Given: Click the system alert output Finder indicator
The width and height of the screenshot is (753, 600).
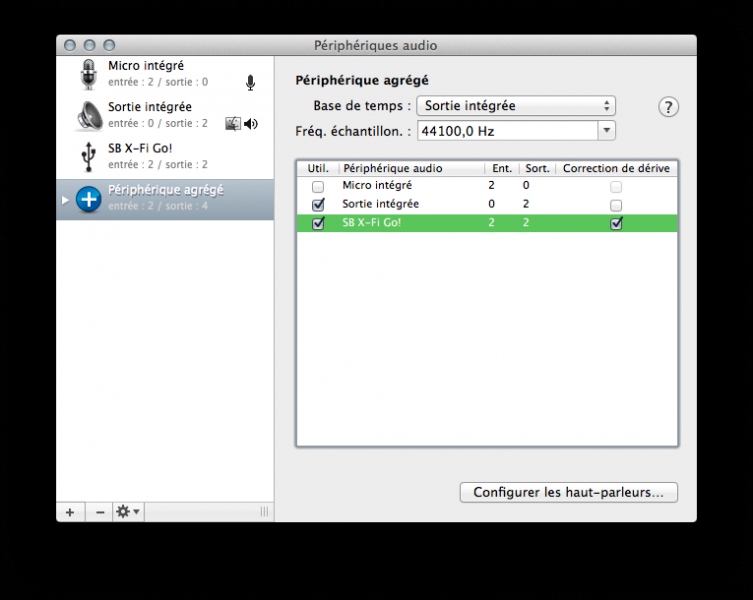Looking at the screenshot, I should 232,124.
